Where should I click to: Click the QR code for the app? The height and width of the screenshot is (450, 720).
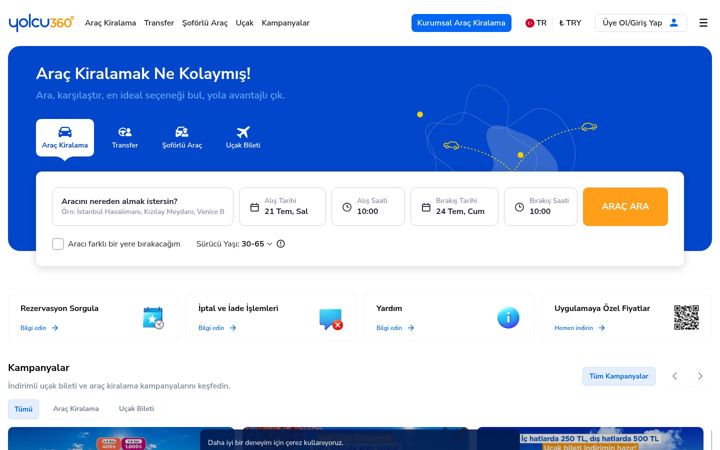click(686, 317)
